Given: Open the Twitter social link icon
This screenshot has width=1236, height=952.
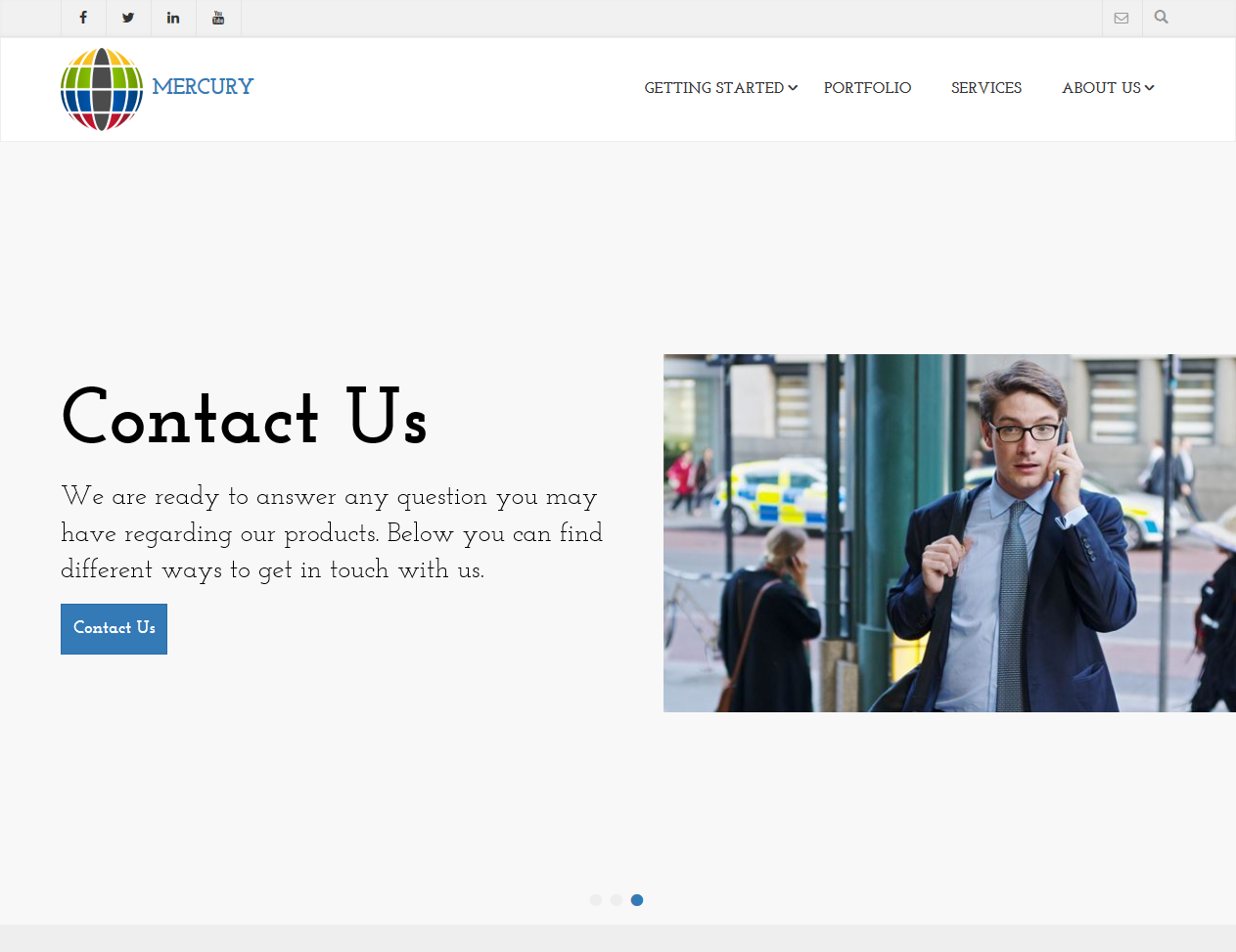Looking at the screenshot, I should click(x=128, y=18).
